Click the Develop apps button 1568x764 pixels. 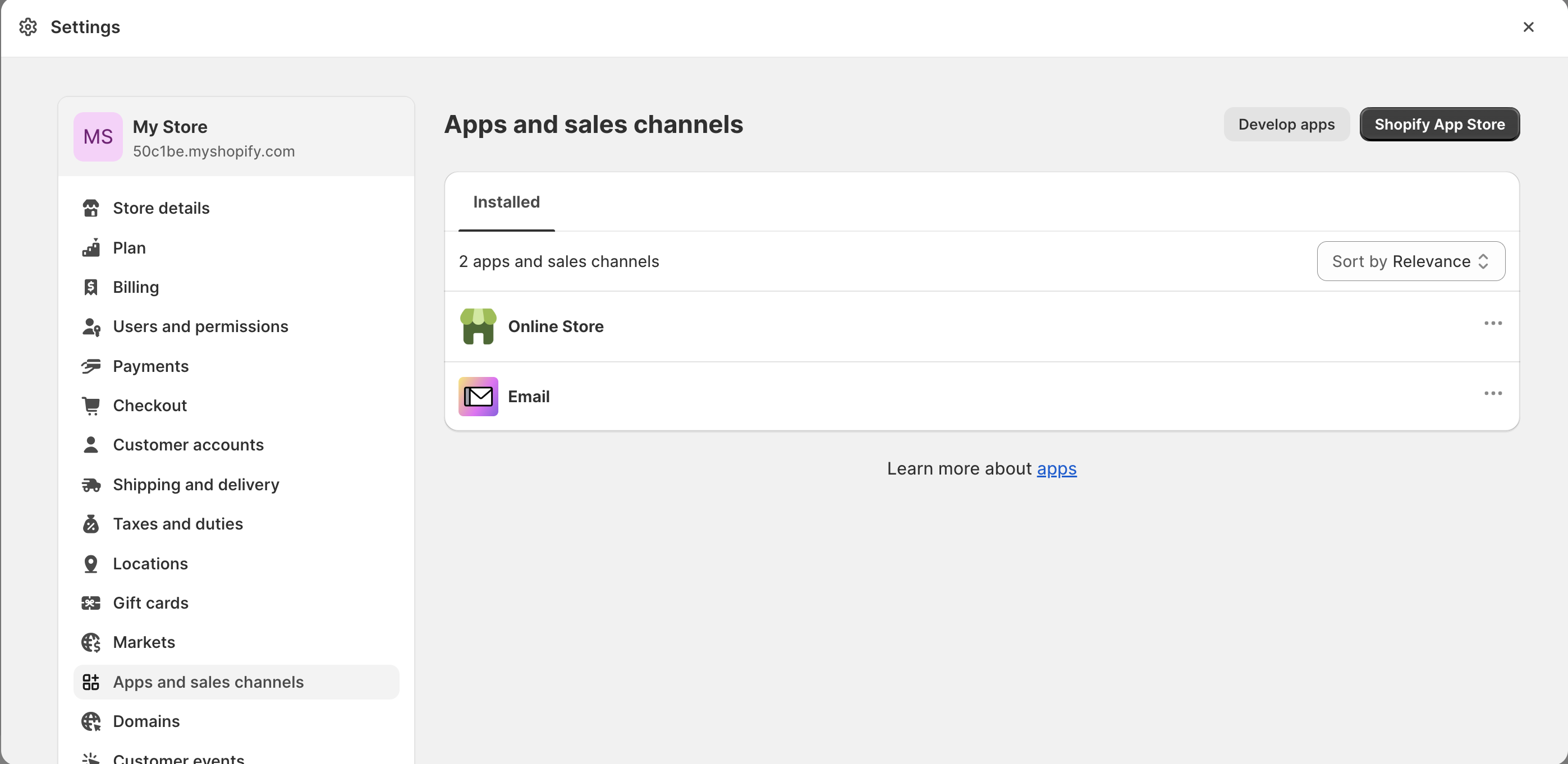click(x=1286, y=125)
